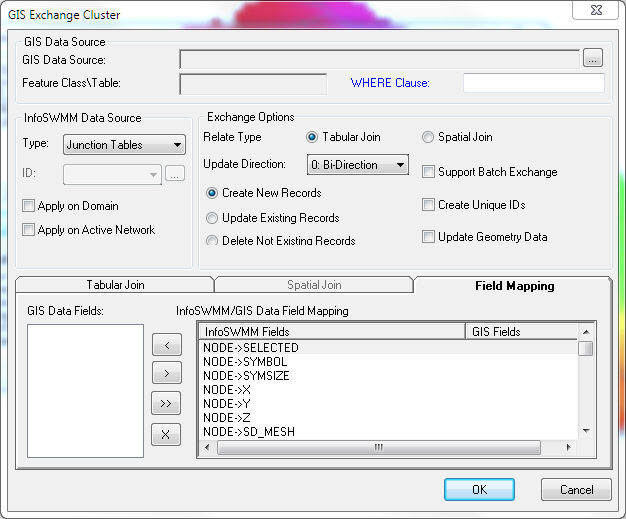Viewport: 626px width, 519px height.
Task: Select the NODE->SD_MESH row
Action: point(388,432)
